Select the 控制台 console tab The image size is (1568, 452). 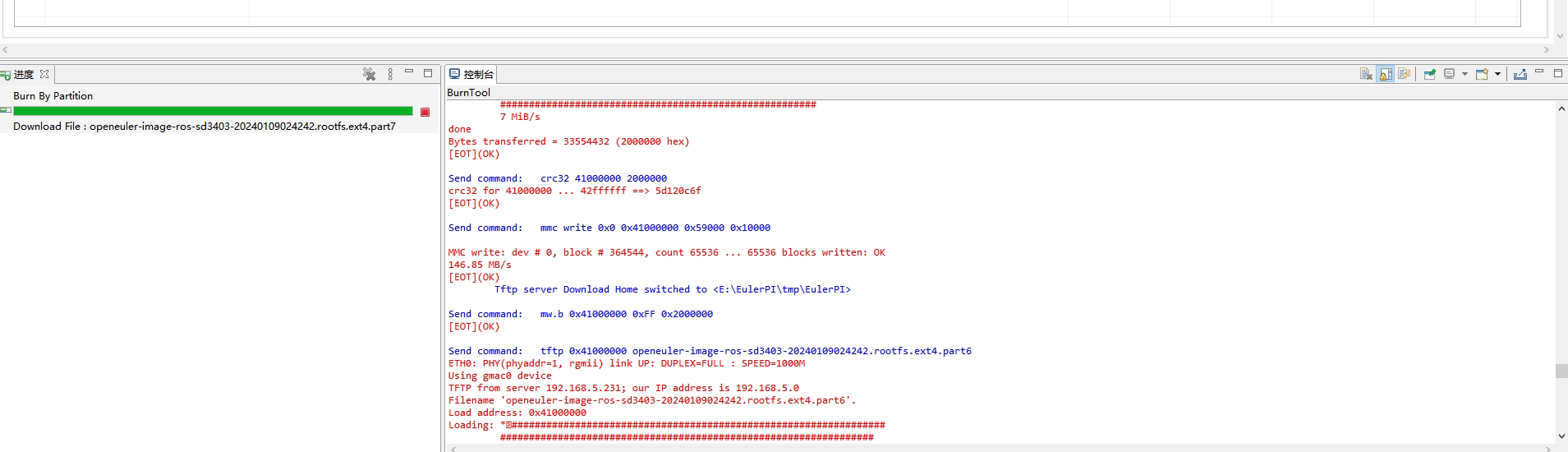pyautogui.click(x=477, y=74)
